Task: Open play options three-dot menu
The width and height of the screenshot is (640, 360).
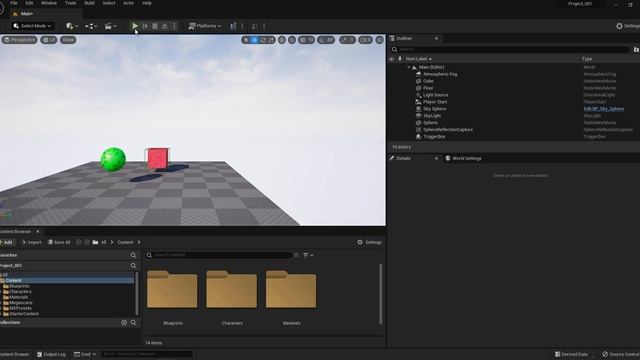Action: (x=174, y=26)
